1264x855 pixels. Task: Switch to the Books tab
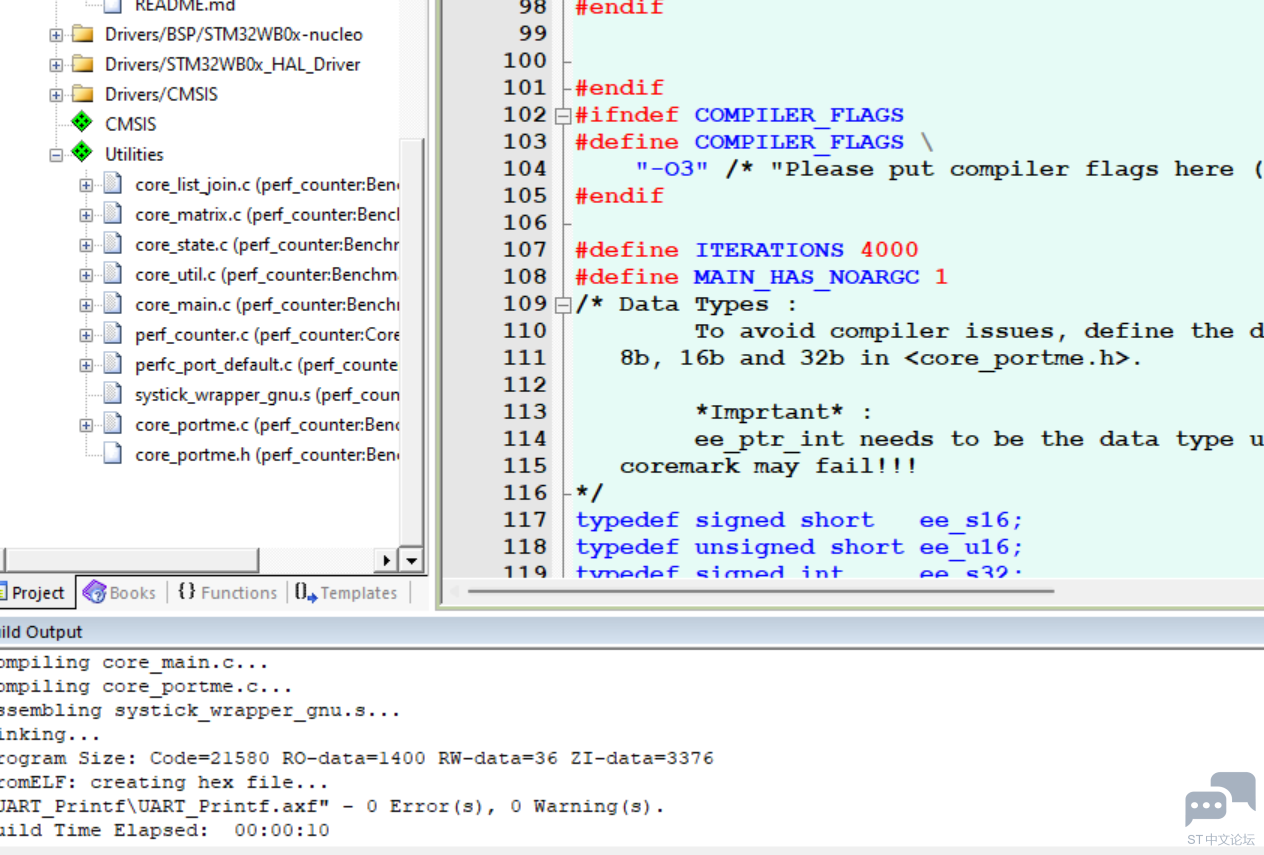120,593
